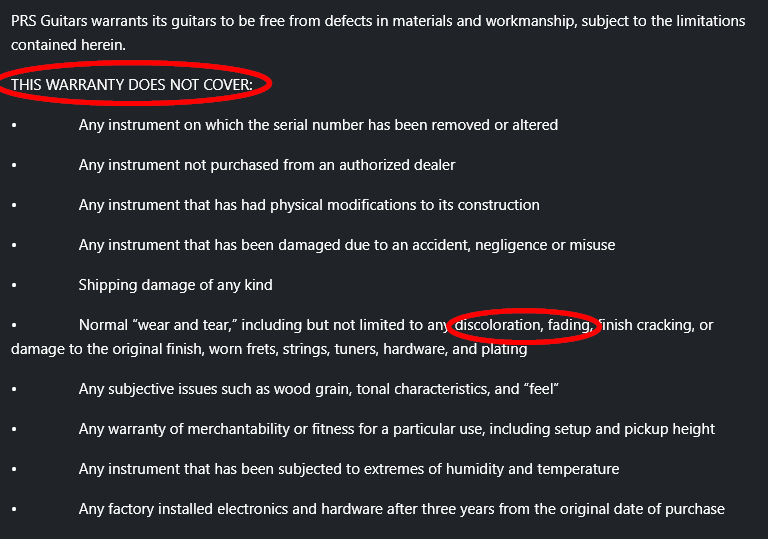768x539 pixels.
Task: Click the 'worn frets, strings, tuners' line
Action: pos(269,349)
